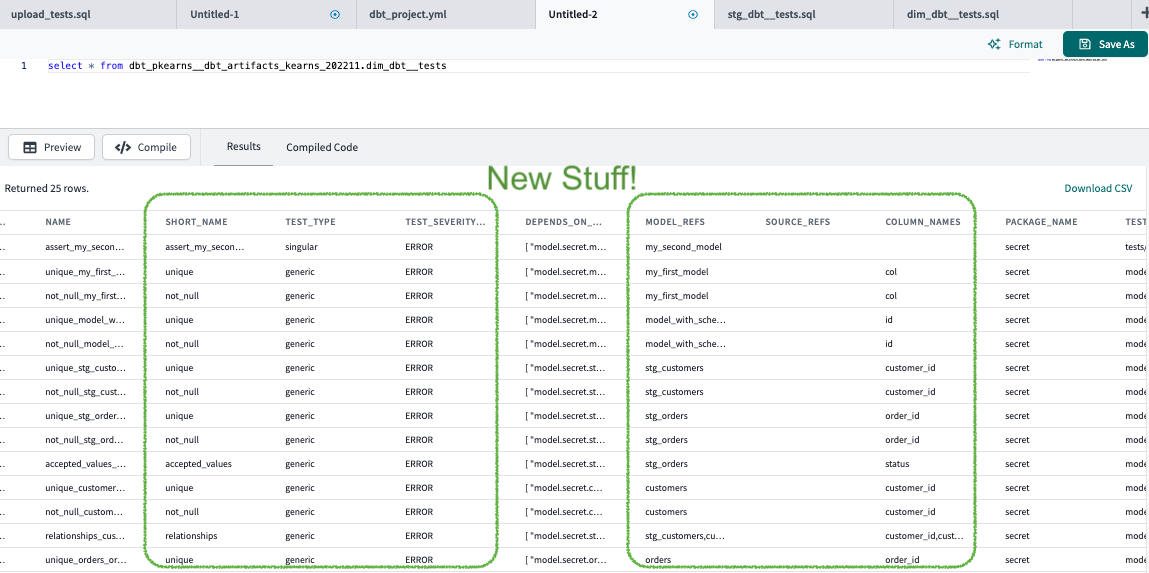The width and height of the screenshot is (1149, 573).
Task: Click the TEST_TYPE column header
Action: [x=310, y=222]
